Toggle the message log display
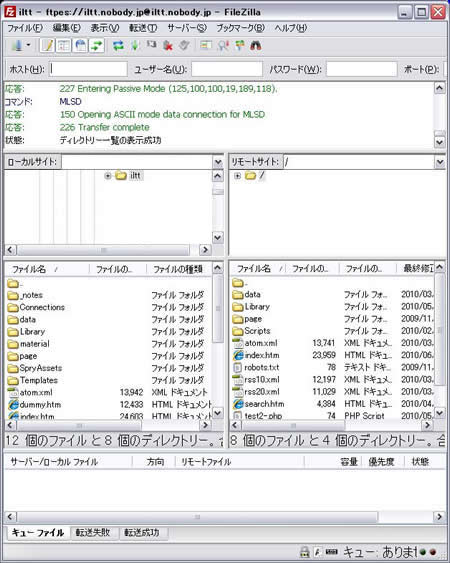 47,46
